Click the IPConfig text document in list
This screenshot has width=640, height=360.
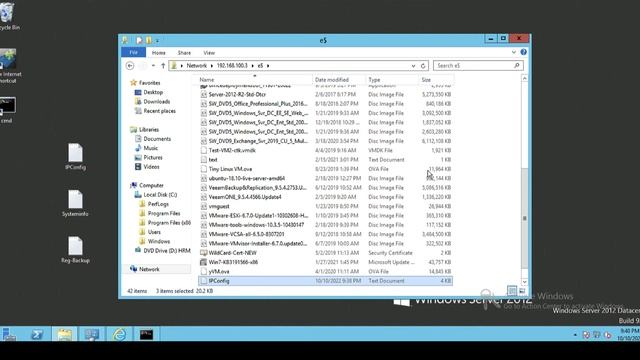point(325,281)
